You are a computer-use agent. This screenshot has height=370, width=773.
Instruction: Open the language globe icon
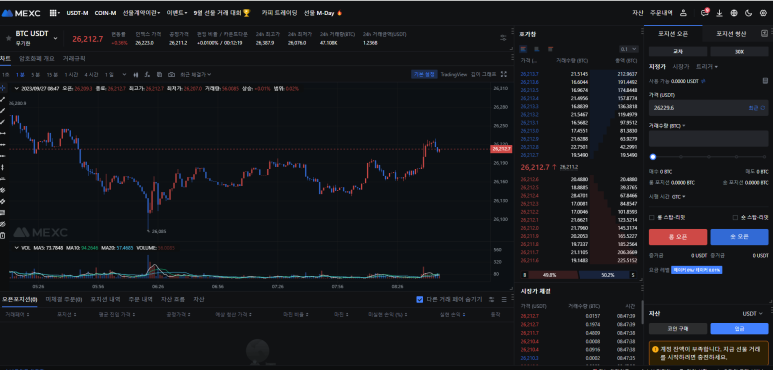tap(734, 13)
